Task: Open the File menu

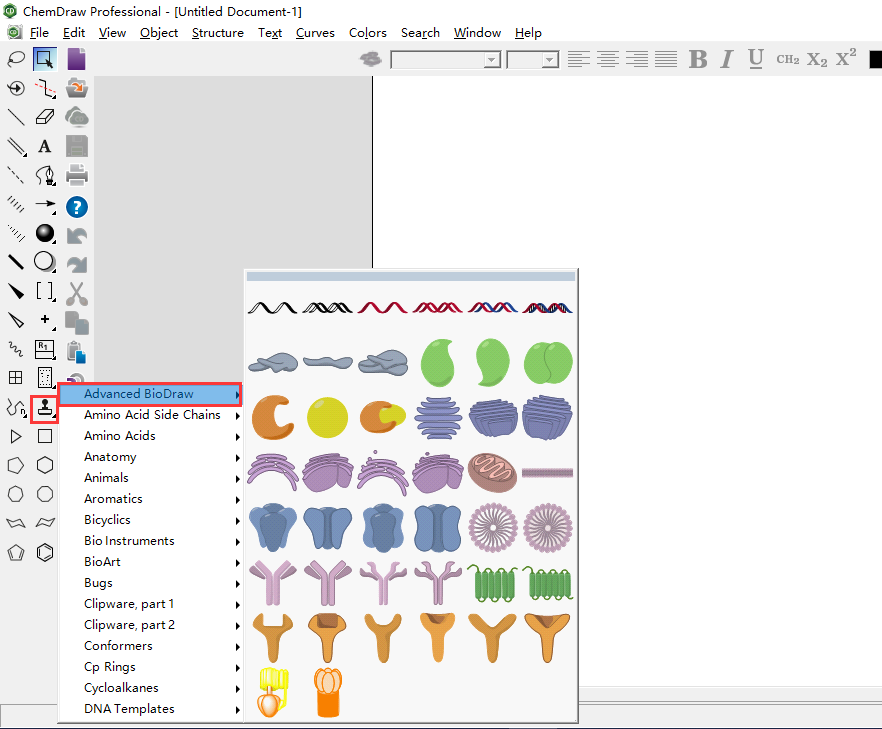Action: [x=39, y=33]
